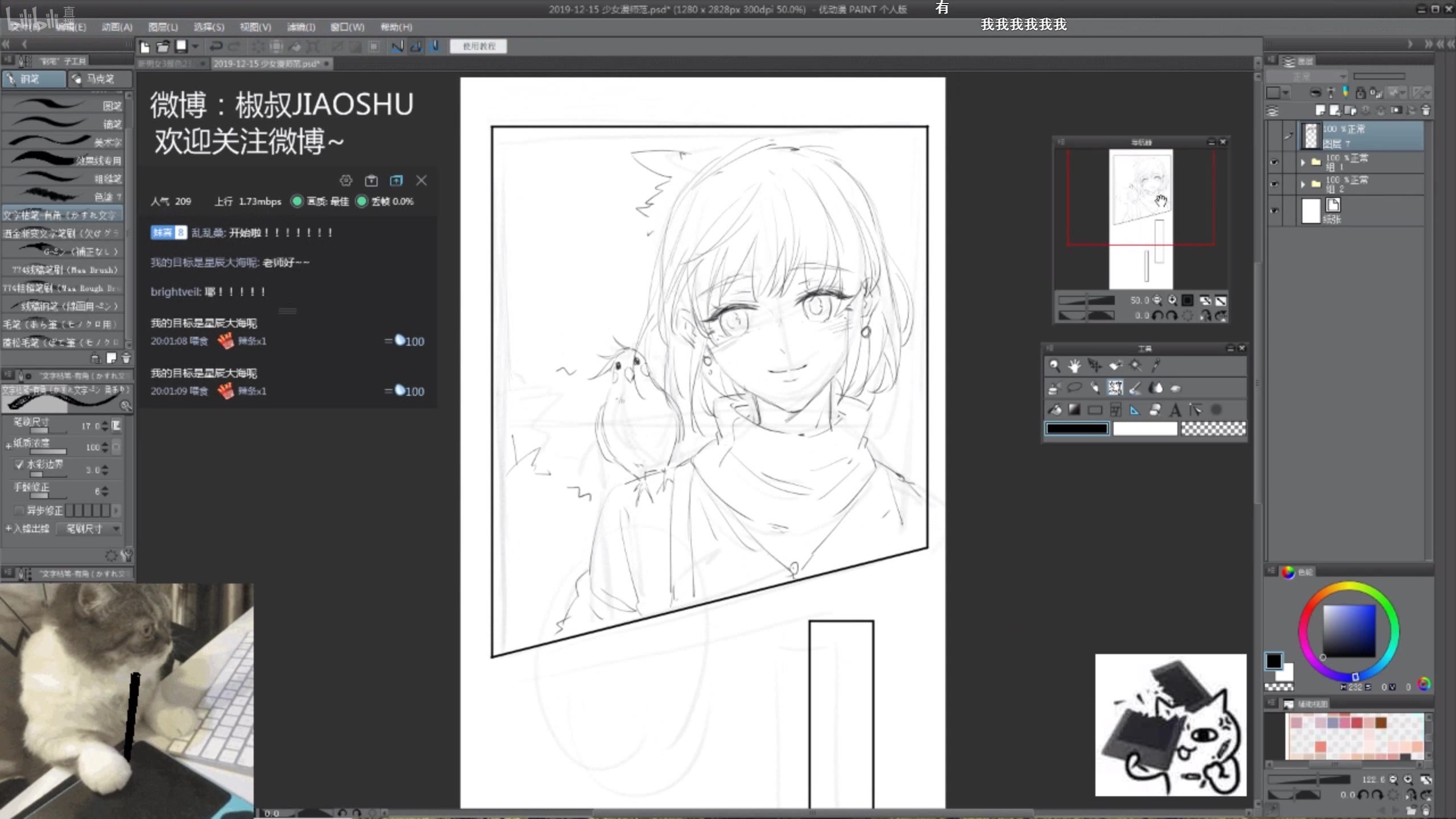The width and height of the screenshot is (1456, 819).
Task: Open the 图层(L) menu
Action: pyautogui.click(x=163, y=27)
